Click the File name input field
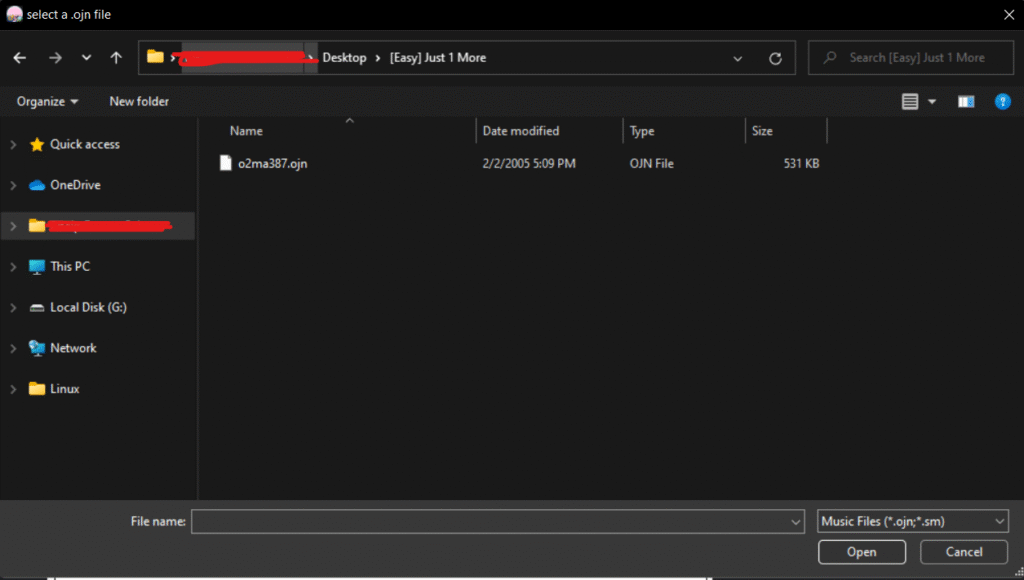 490,521
